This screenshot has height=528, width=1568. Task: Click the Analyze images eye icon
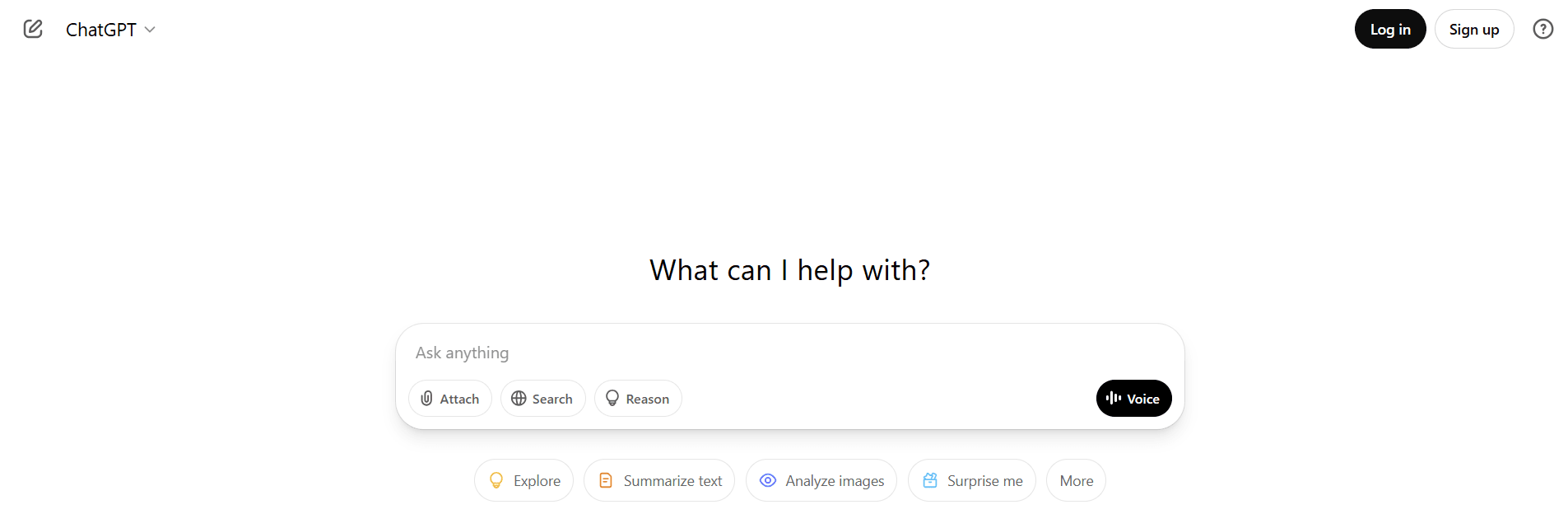[768, 480]
